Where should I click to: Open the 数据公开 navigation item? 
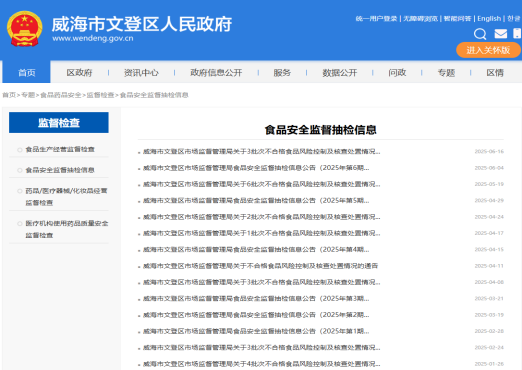(x=340, y=72)
